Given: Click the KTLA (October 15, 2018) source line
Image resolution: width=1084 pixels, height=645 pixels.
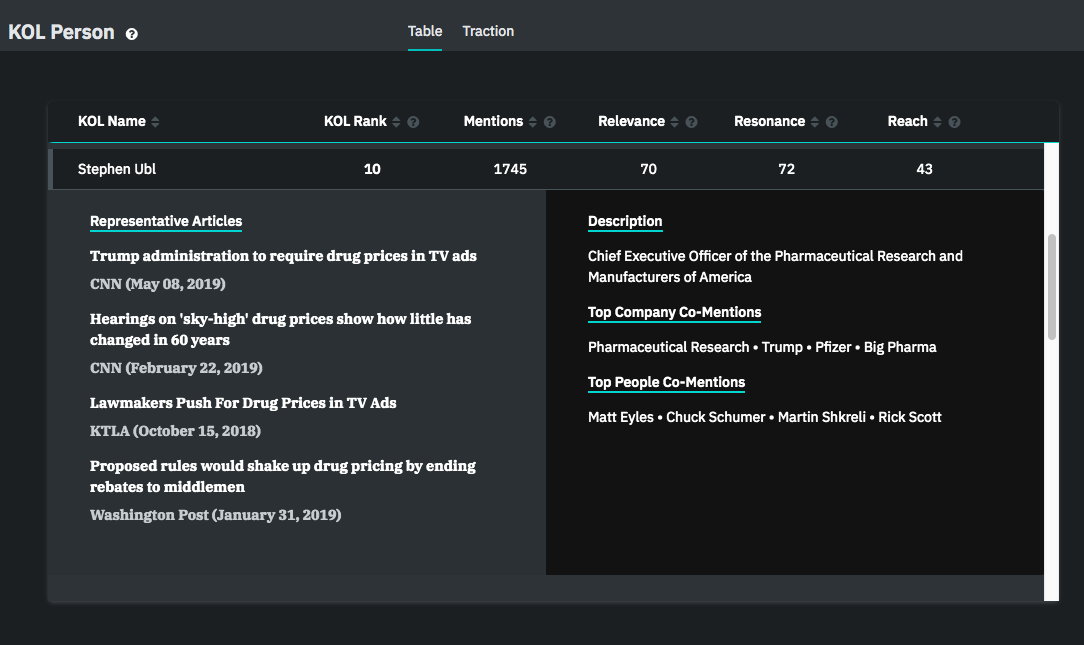Looking at the screenshot, I should pyautogui.click(x=176, y=431).
